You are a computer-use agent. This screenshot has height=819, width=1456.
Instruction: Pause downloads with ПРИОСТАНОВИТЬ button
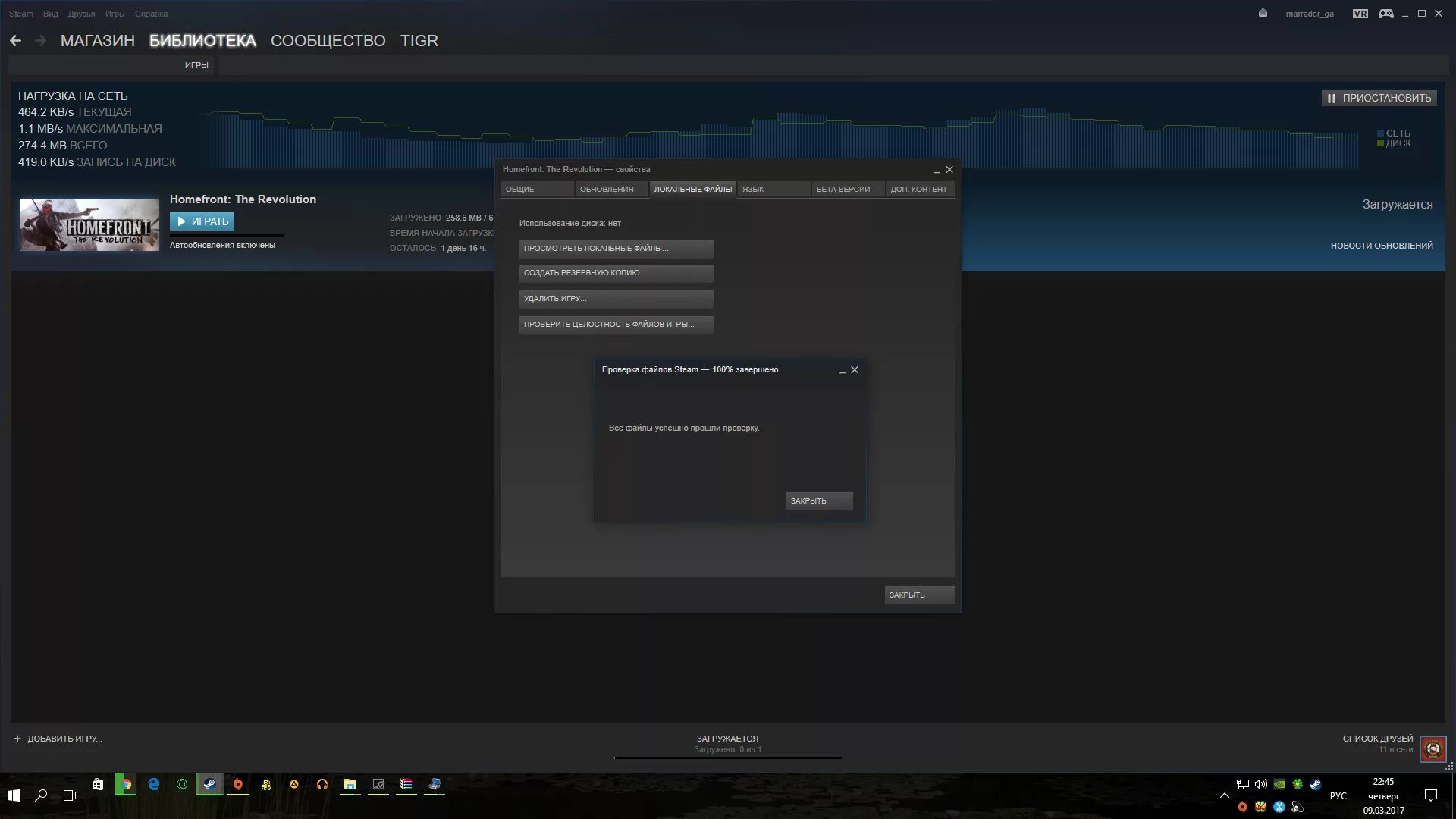[1379, 98]
